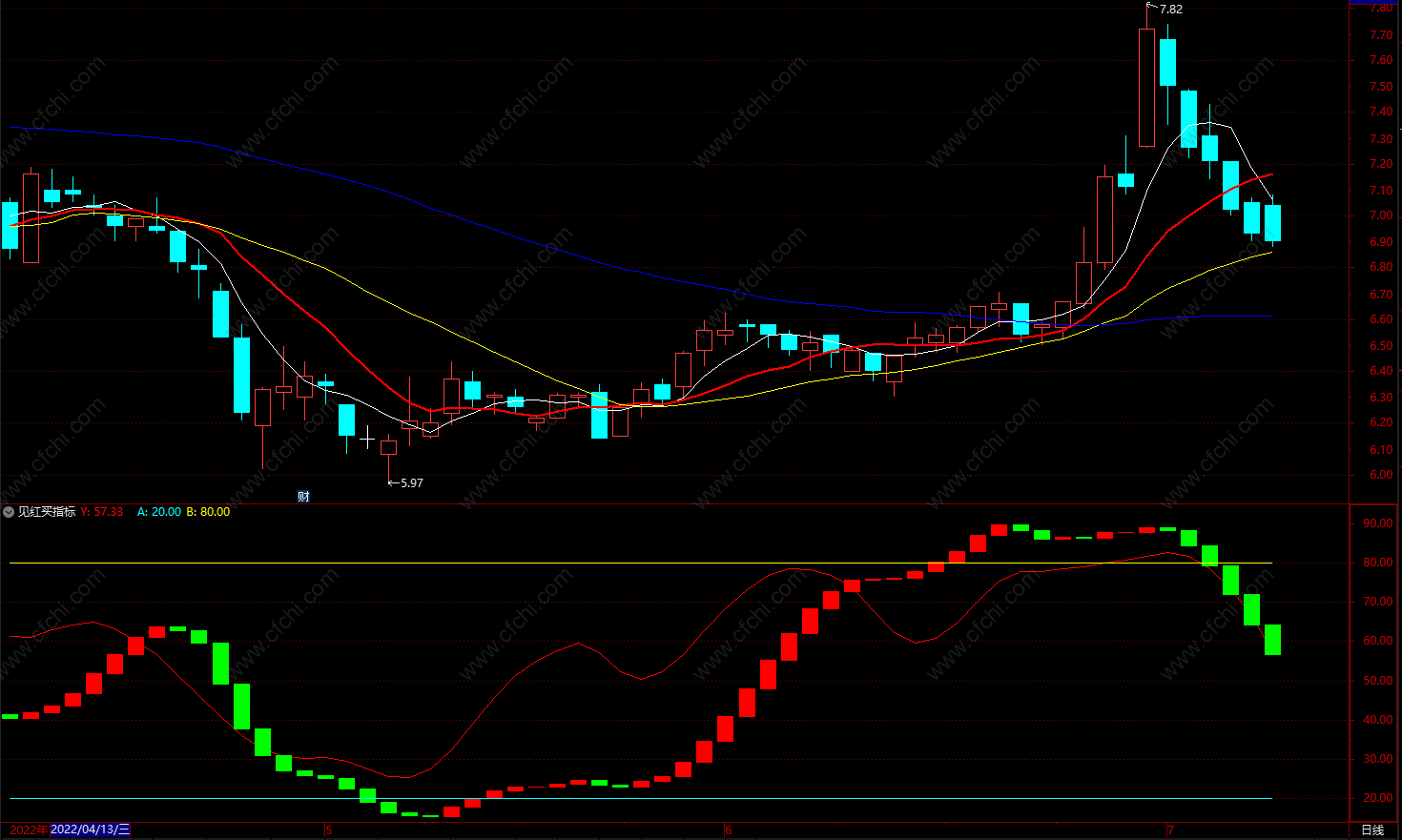Click the 7.00 price axis label
1402x840 pixels.
pyautogui.click(x=1381, y=216)
